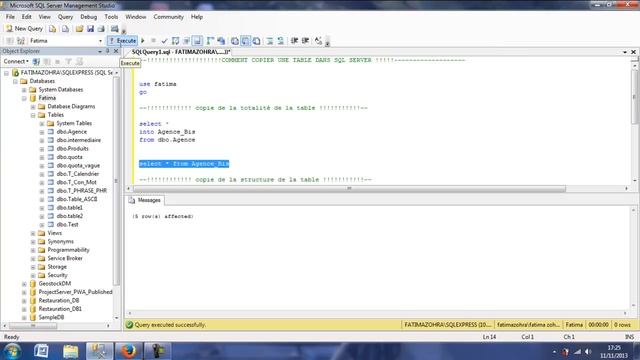The image size is (640, 360).
Task: Toggle Include Actual Execution Plan
Action: tap(211, 41)
